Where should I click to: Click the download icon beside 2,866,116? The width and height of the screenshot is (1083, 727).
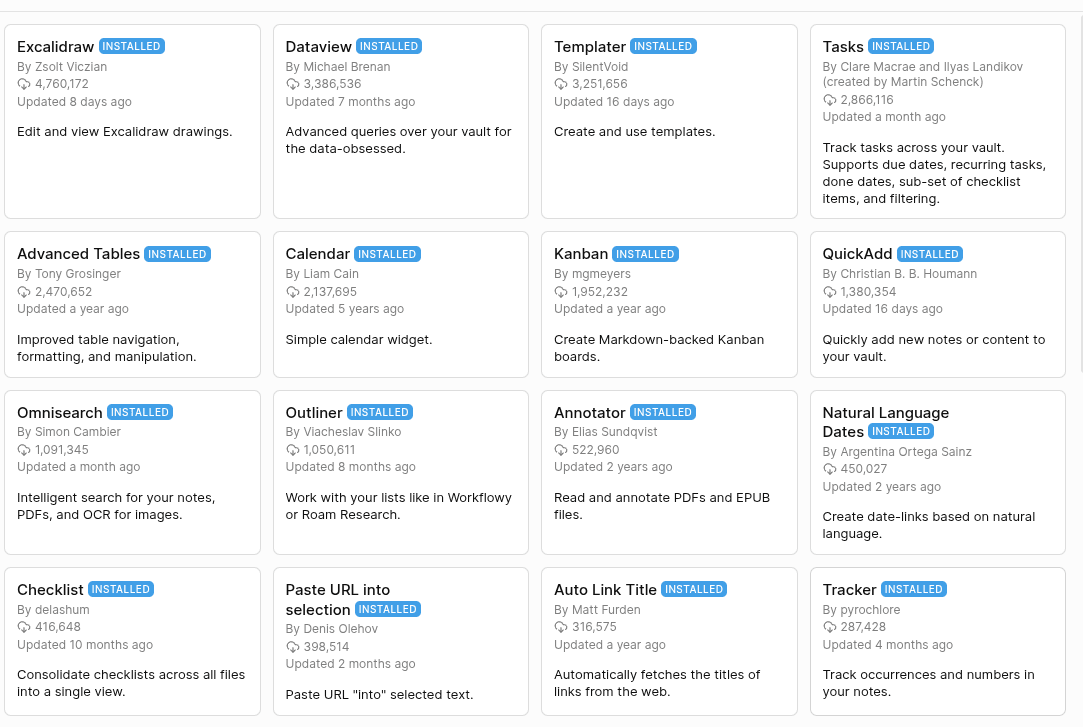tap(830, 100)
